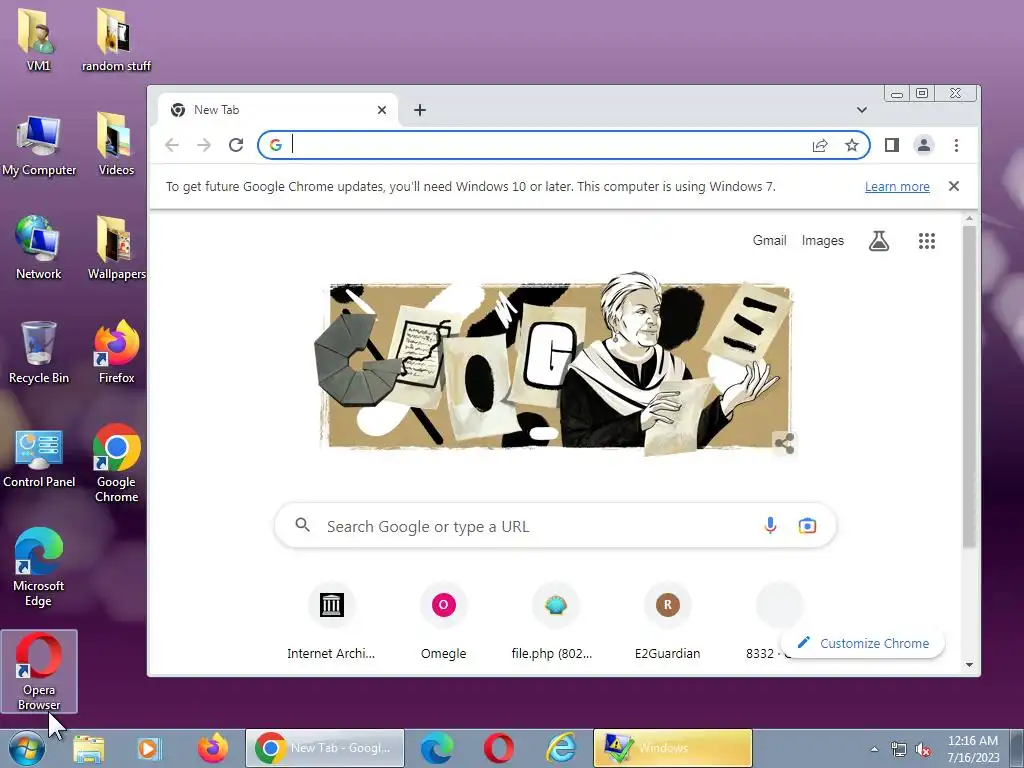The height and width of the screenshot is (768, 1024).
Task: Select the Control Panel desktop icon
Action: [x=39, y=458]
